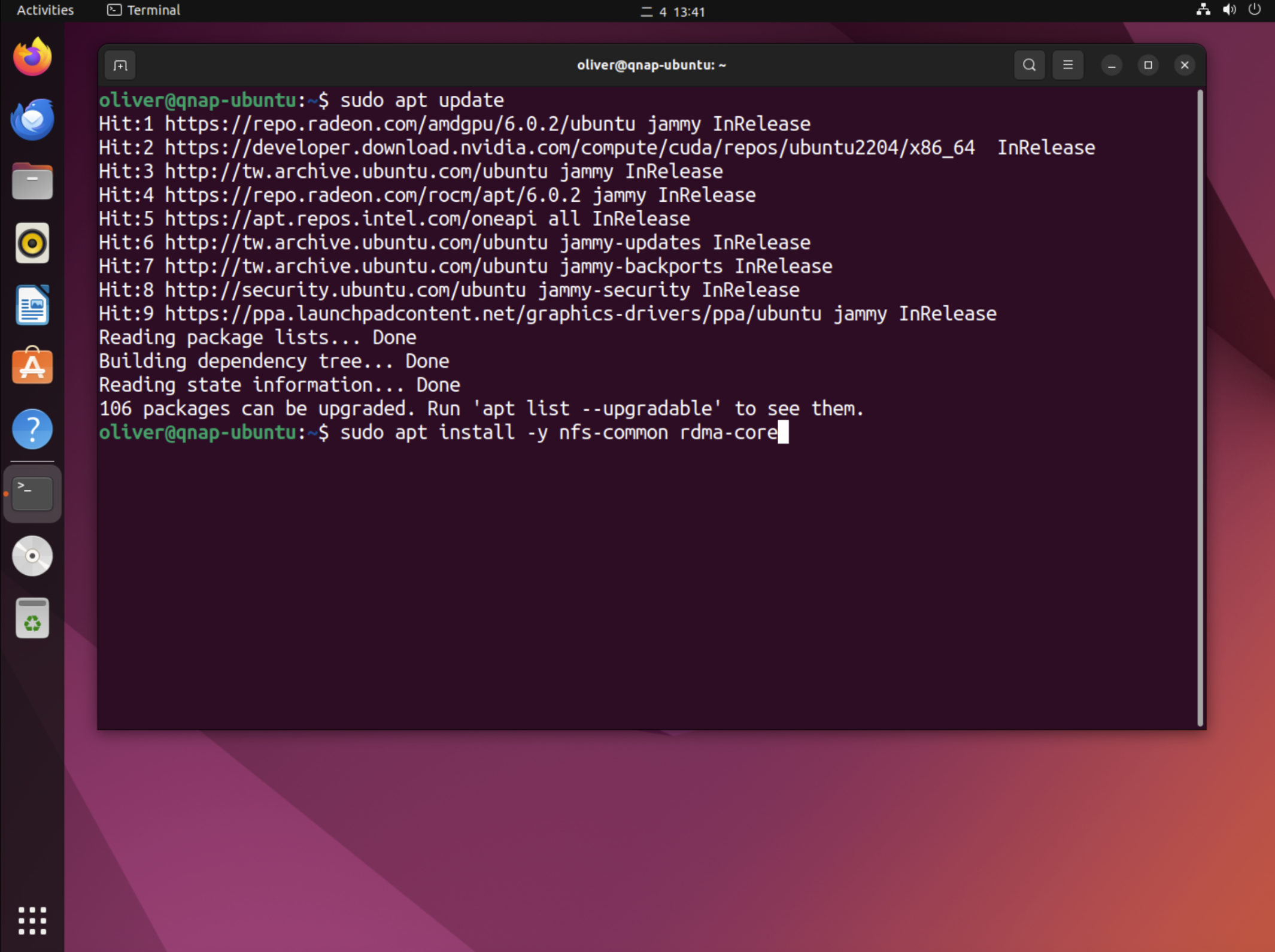Open the terminal hamburger menu
This screenshot has width=1275, height=952.
(1067, 65)
